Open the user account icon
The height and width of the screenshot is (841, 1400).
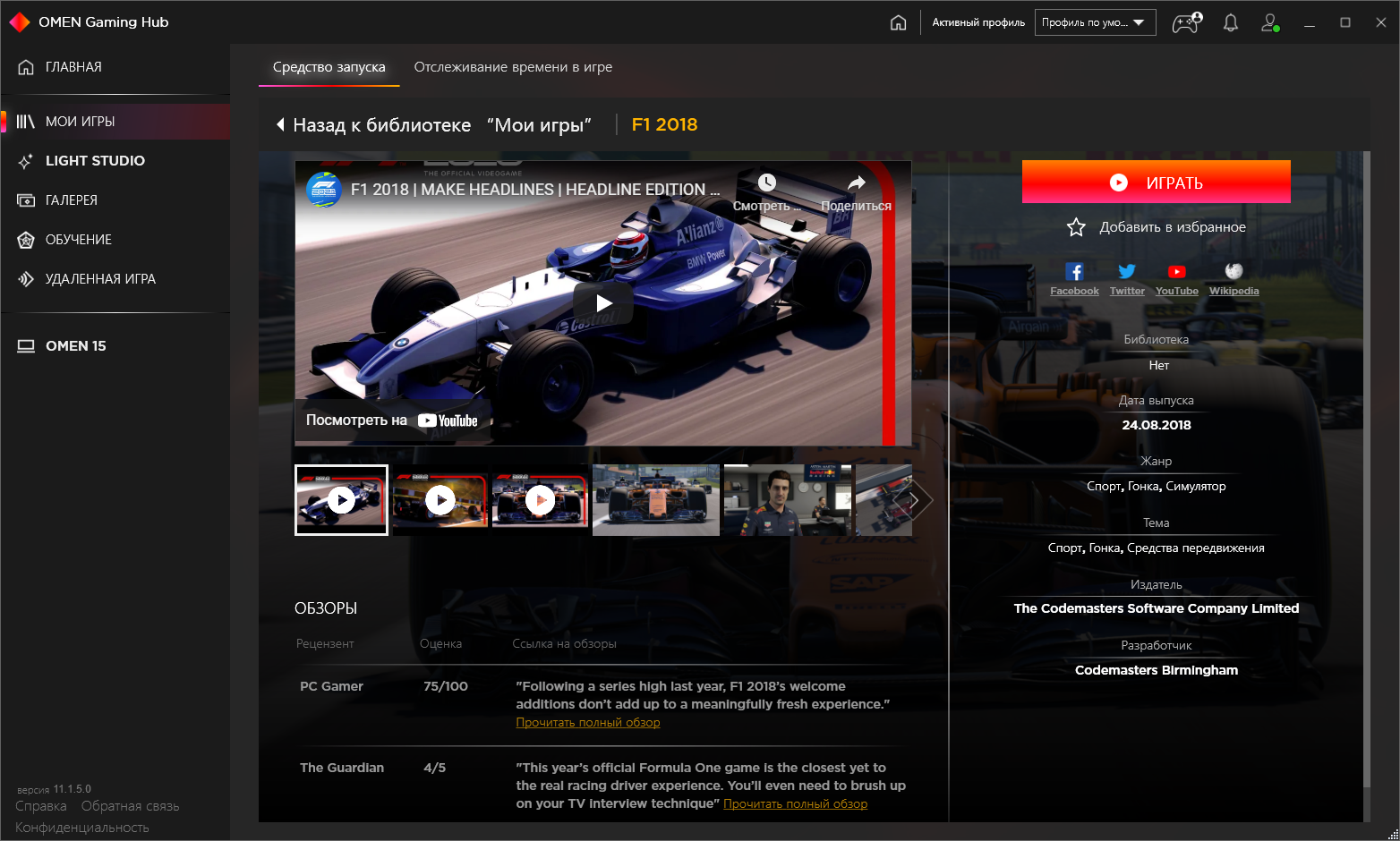click(1270, 22)
